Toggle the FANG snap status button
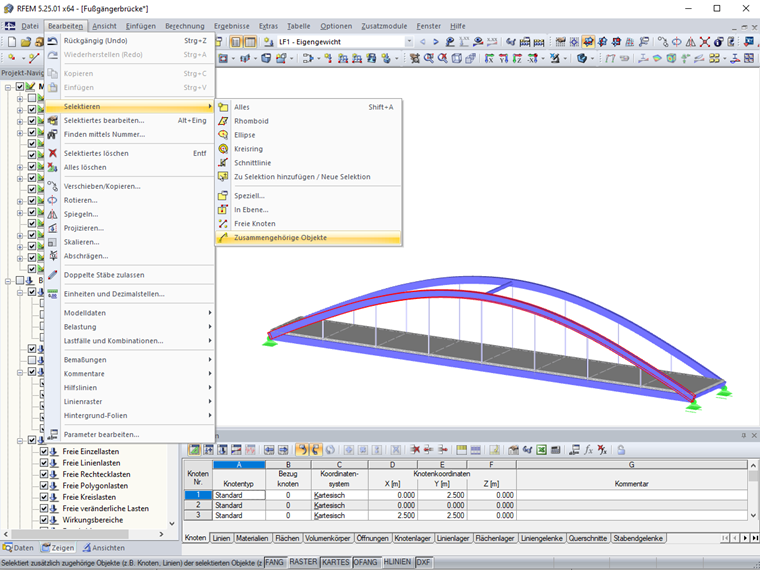This screenshot has height=570, width=760. [274, 562]
